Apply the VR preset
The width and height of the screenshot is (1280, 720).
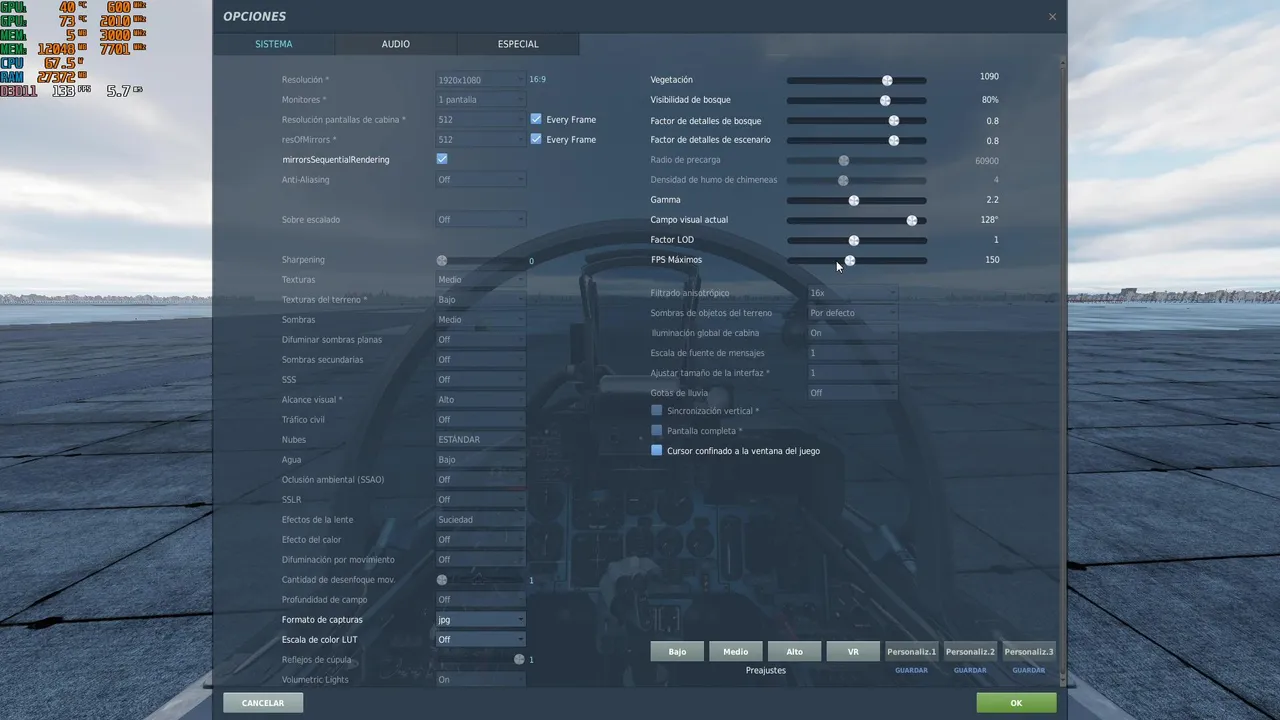pyautogui.click(x=853, y=652)
